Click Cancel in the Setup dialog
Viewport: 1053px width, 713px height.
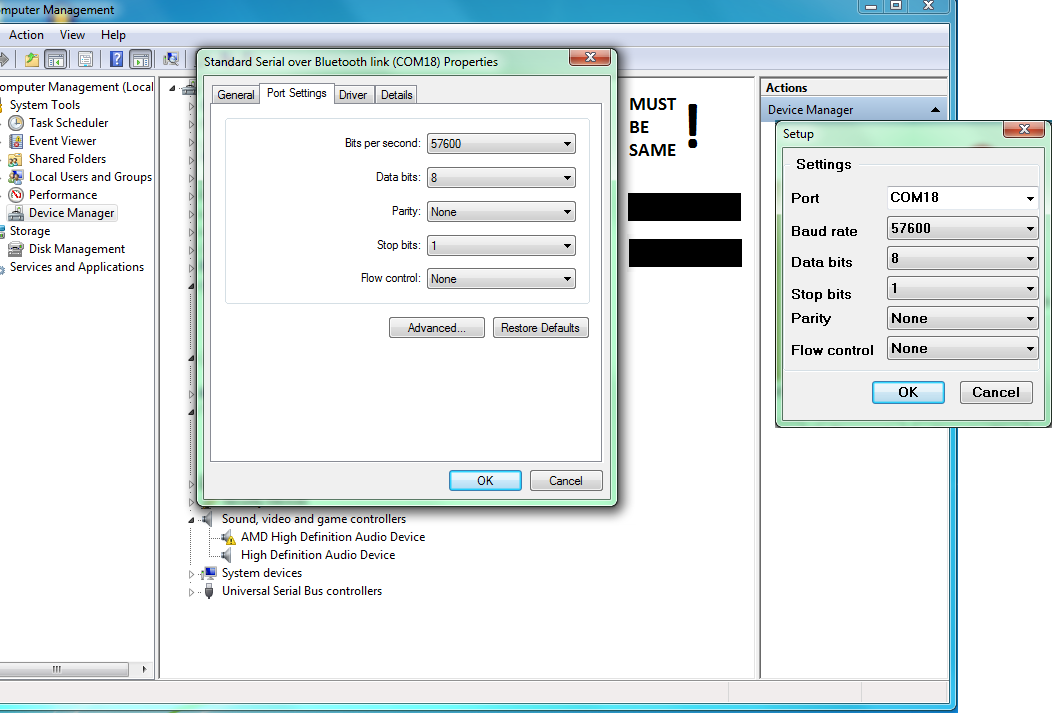click(x=996, y=392)
